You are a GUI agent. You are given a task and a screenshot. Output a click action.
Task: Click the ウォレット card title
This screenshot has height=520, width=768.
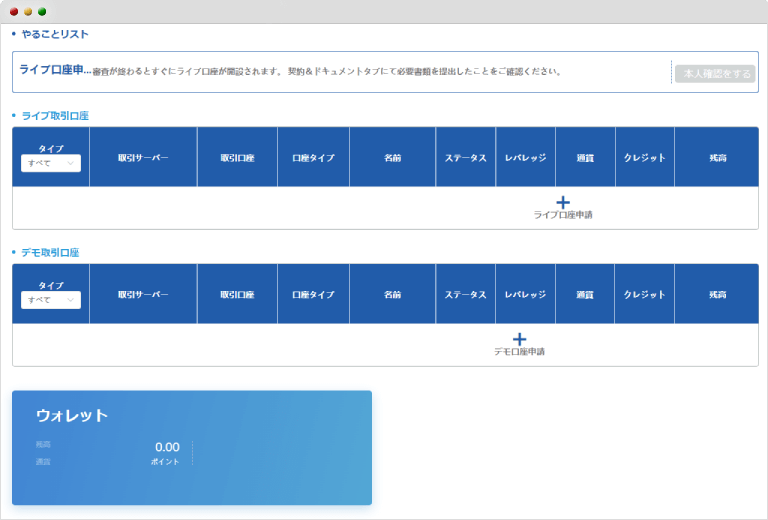tap(72, 415)
